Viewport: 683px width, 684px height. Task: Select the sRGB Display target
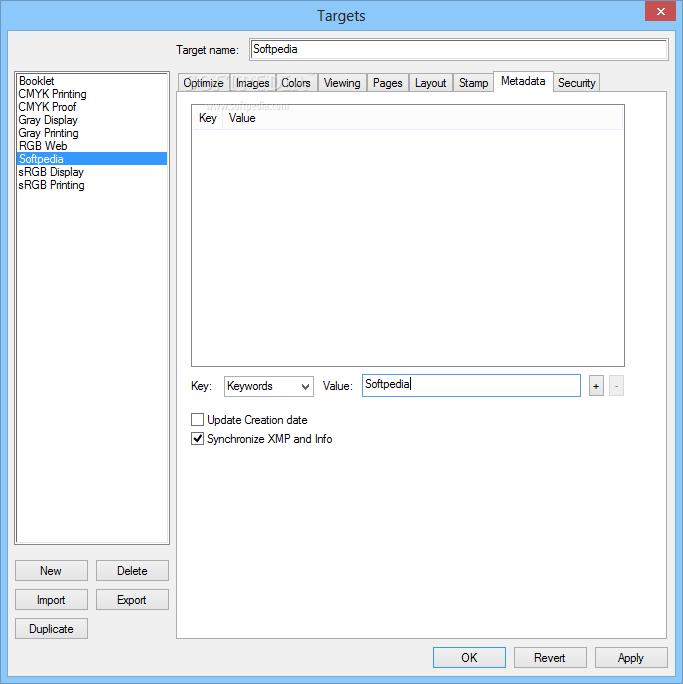92,172
